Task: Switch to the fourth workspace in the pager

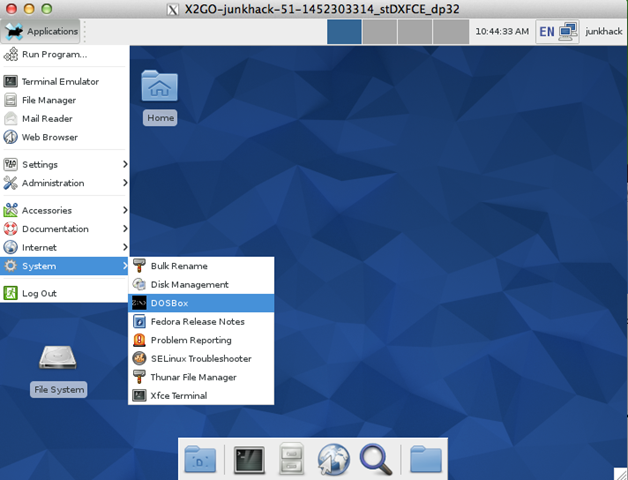Action: (449, 31)
